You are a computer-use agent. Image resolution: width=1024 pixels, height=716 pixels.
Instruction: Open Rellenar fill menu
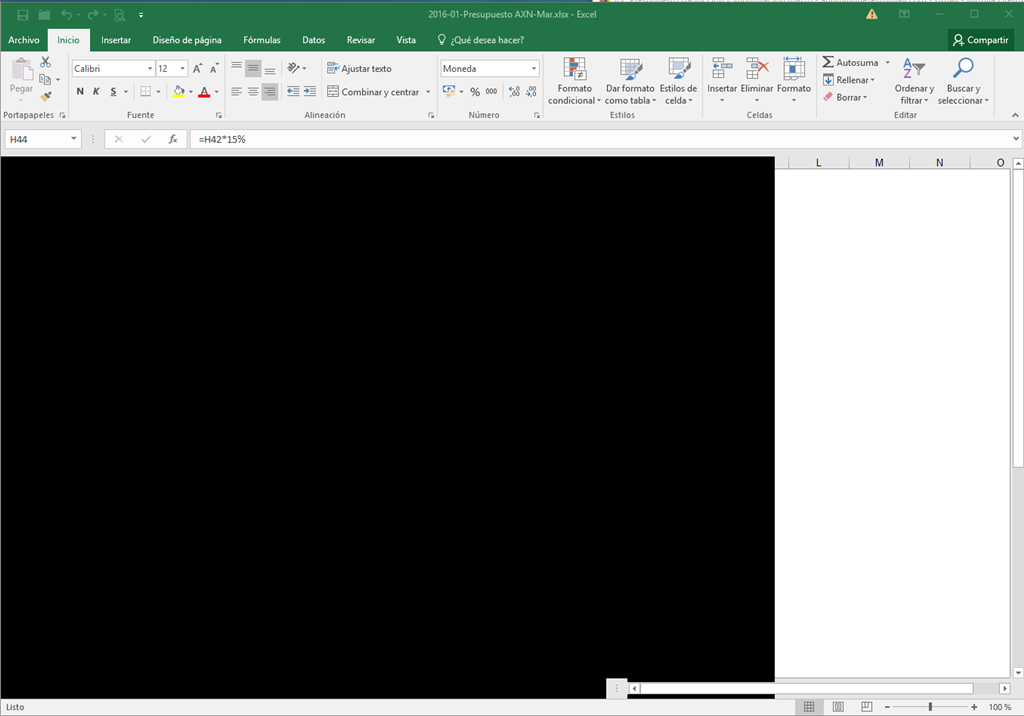click(848, 80)
